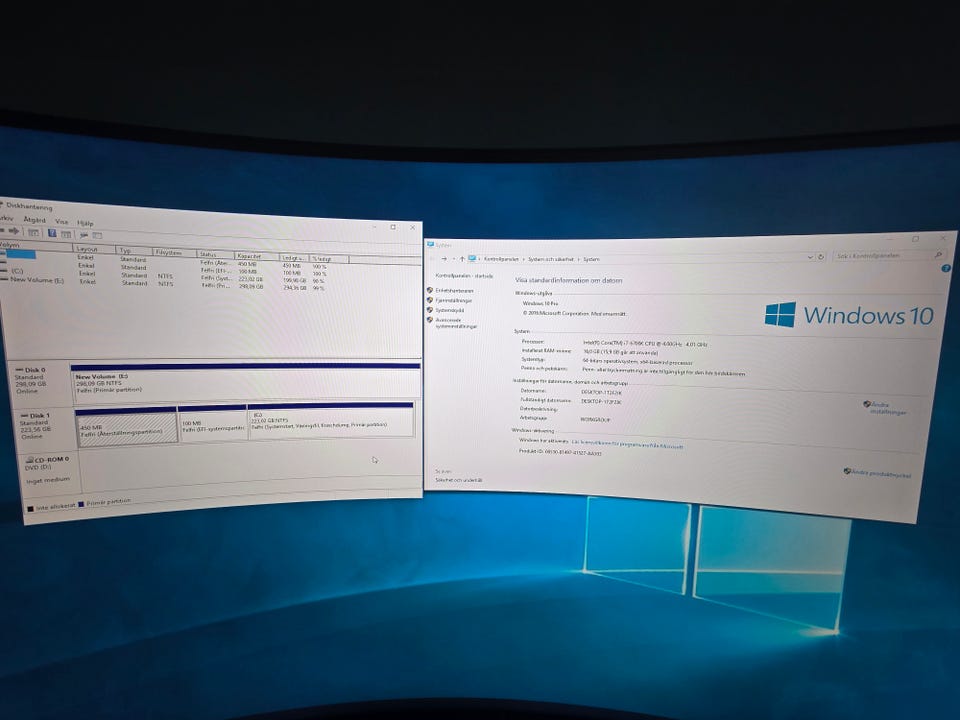Screen dimensions: 960x720
Task: Sort by the Layout column header
Action: click(x=94, y=249)
